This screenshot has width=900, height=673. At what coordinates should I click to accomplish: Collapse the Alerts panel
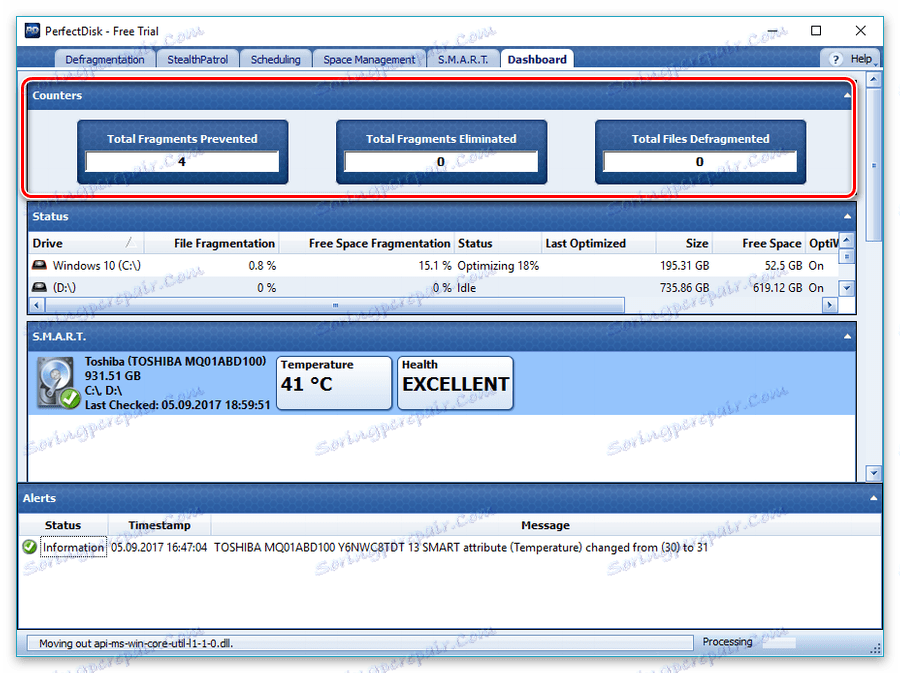(x=873, y=499)
